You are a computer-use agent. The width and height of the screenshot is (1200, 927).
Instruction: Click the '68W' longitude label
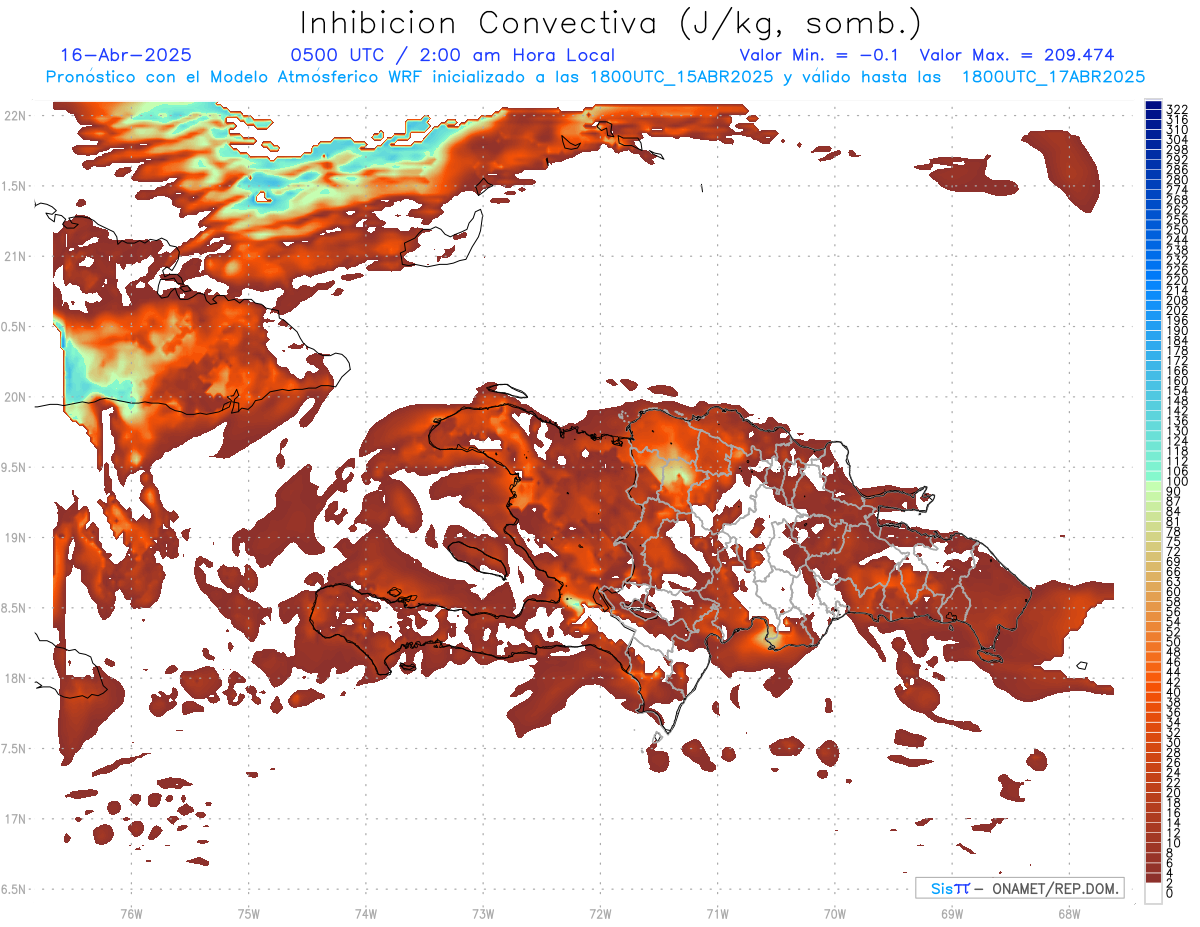click(x=1069, y=913)
